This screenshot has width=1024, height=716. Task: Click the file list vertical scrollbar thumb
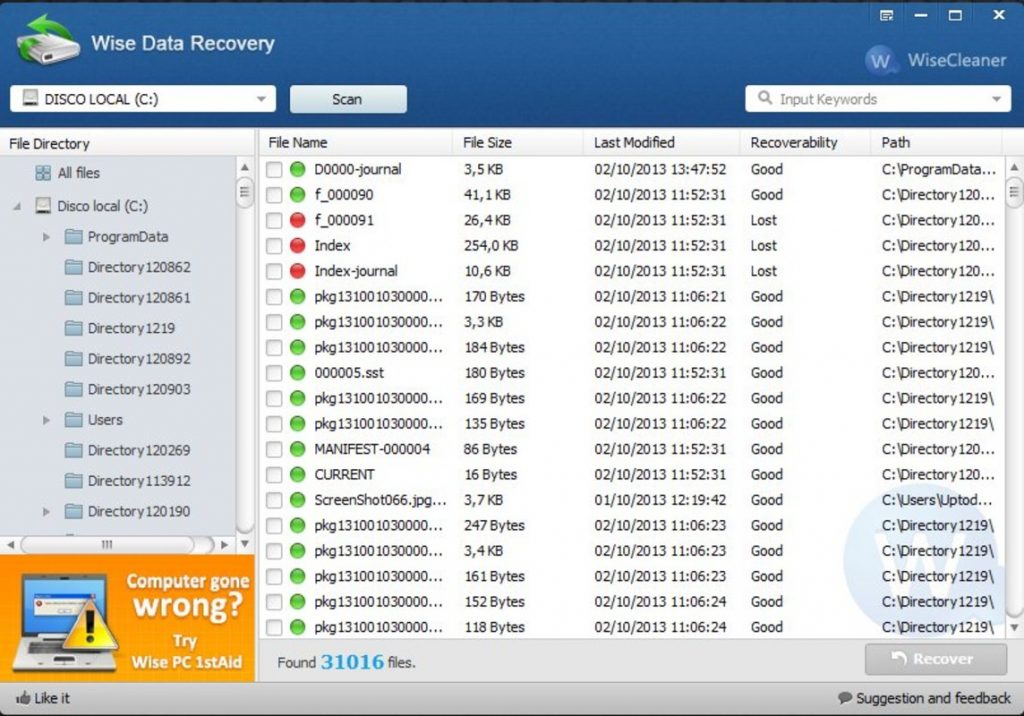1014,191
